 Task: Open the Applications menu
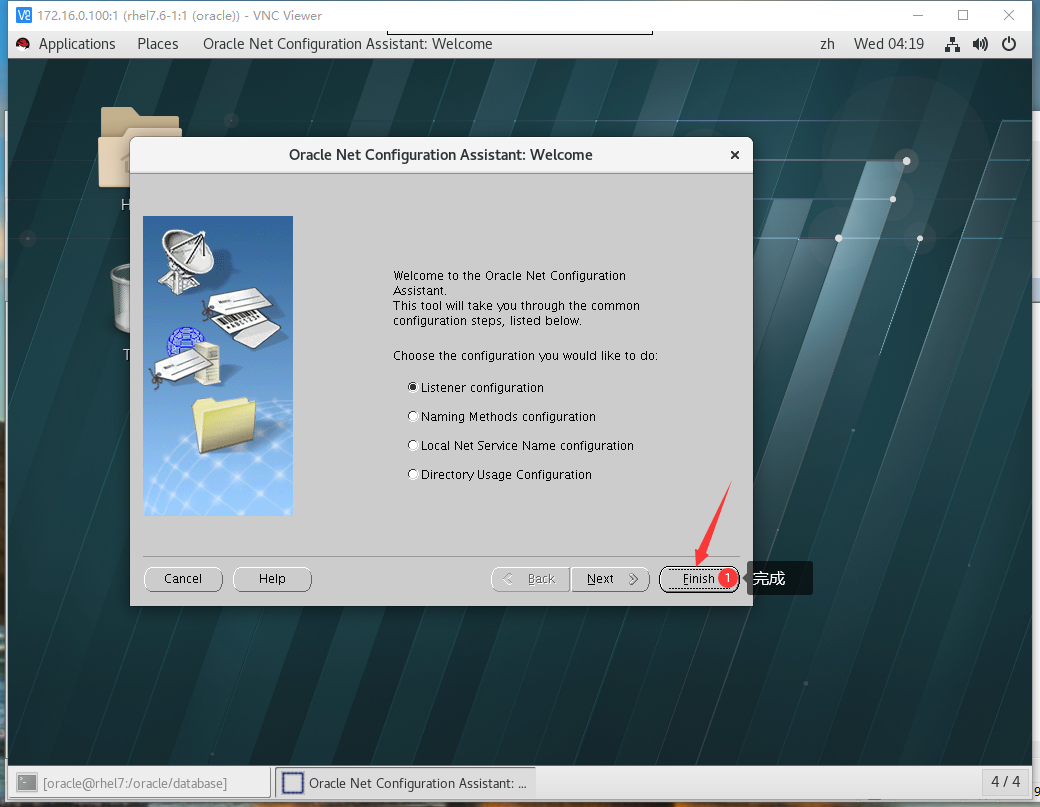[x=77, y=44]
